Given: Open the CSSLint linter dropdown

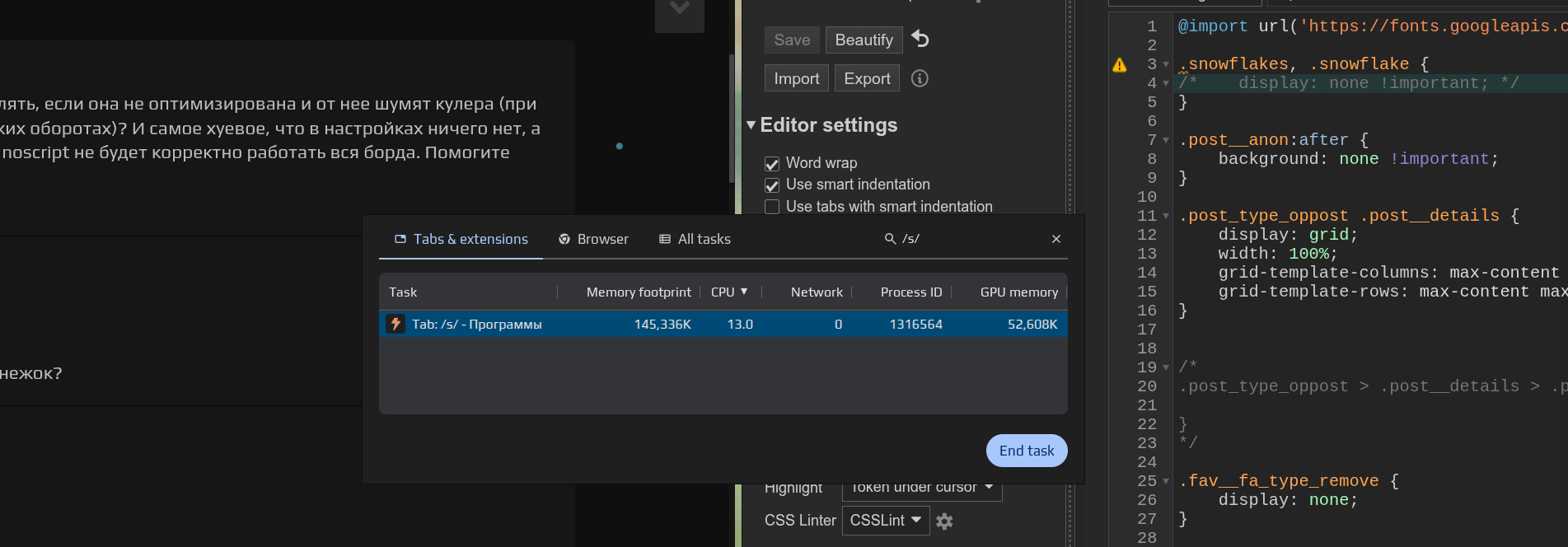Looking at the screenshot, I should click(x=885, y=521).
